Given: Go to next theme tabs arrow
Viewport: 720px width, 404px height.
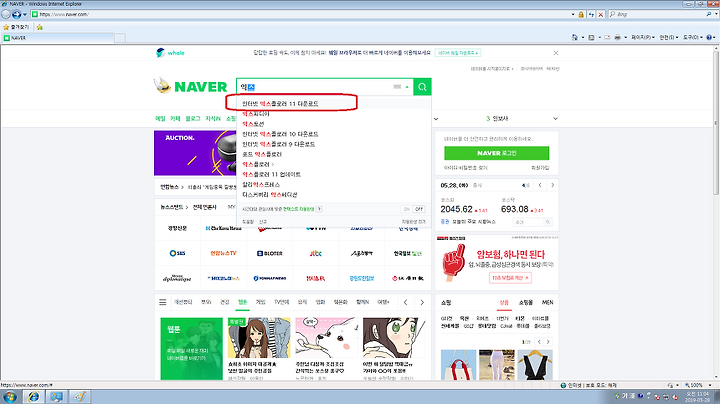Looking at the screenshot, I should point(422,302).
